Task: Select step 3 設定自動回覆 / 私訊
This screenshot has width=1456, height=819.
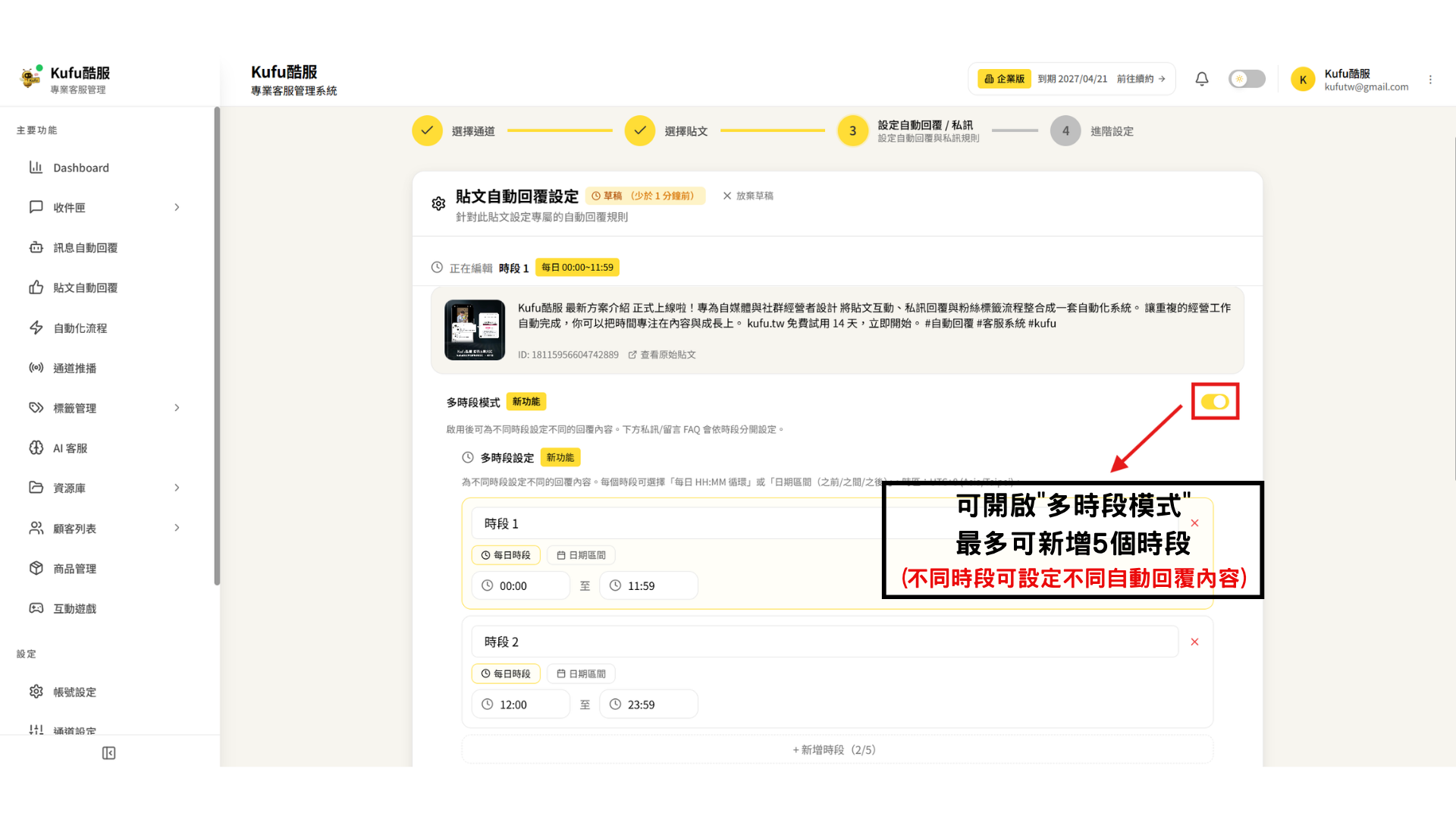Action: [x=908, y=130]
